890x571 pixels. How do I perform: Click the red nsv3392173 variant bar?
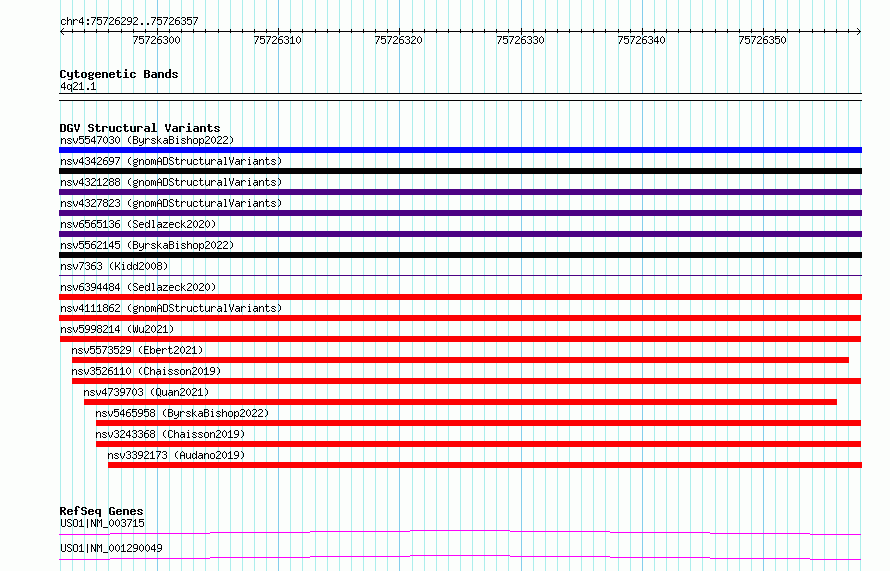point(485,465)
